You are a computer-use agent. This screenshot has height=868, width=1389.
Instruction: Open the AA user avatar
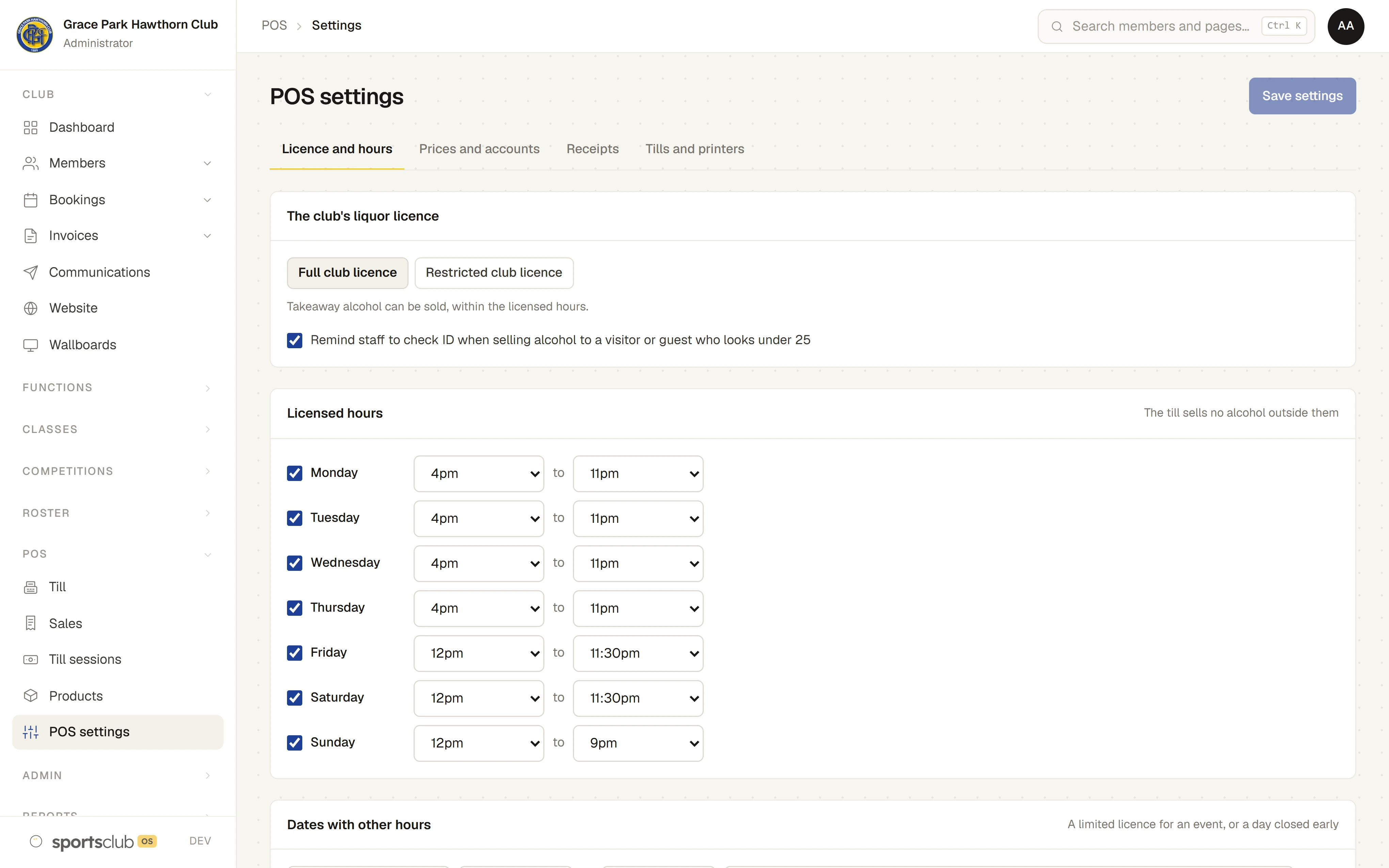pyautogui.click(x=1345, y=27)
